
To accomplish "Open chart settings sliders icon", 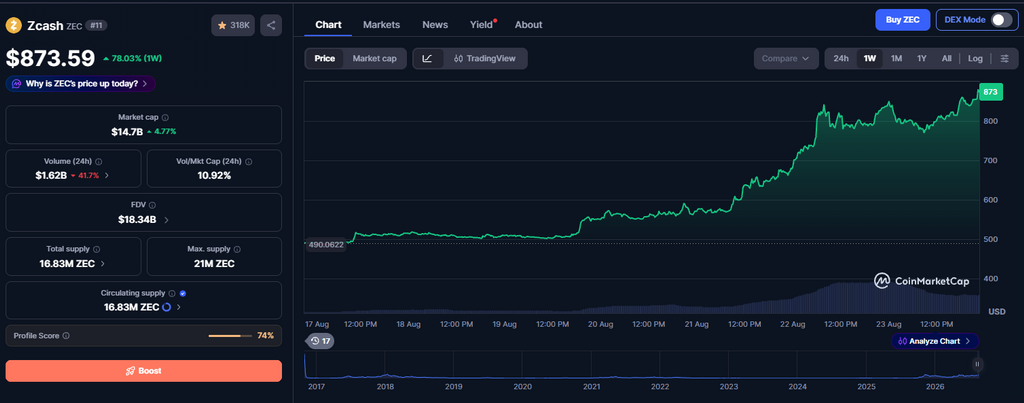I will (x=1005, y=58).
